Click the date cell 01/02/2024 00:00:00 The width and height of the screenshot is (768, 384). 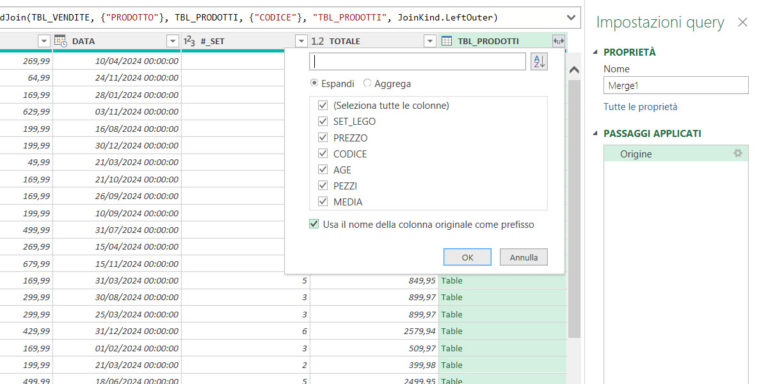[x=117, y=348]
